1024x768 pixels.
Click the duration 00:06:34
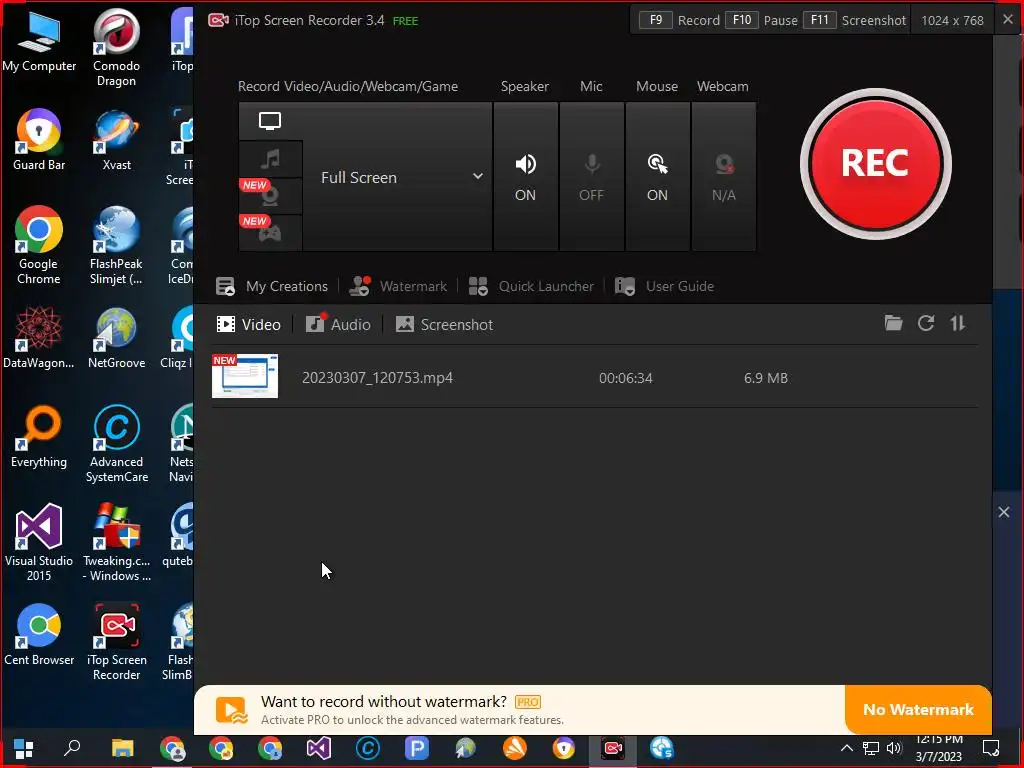pyautogui.click(x=626, y=378)
